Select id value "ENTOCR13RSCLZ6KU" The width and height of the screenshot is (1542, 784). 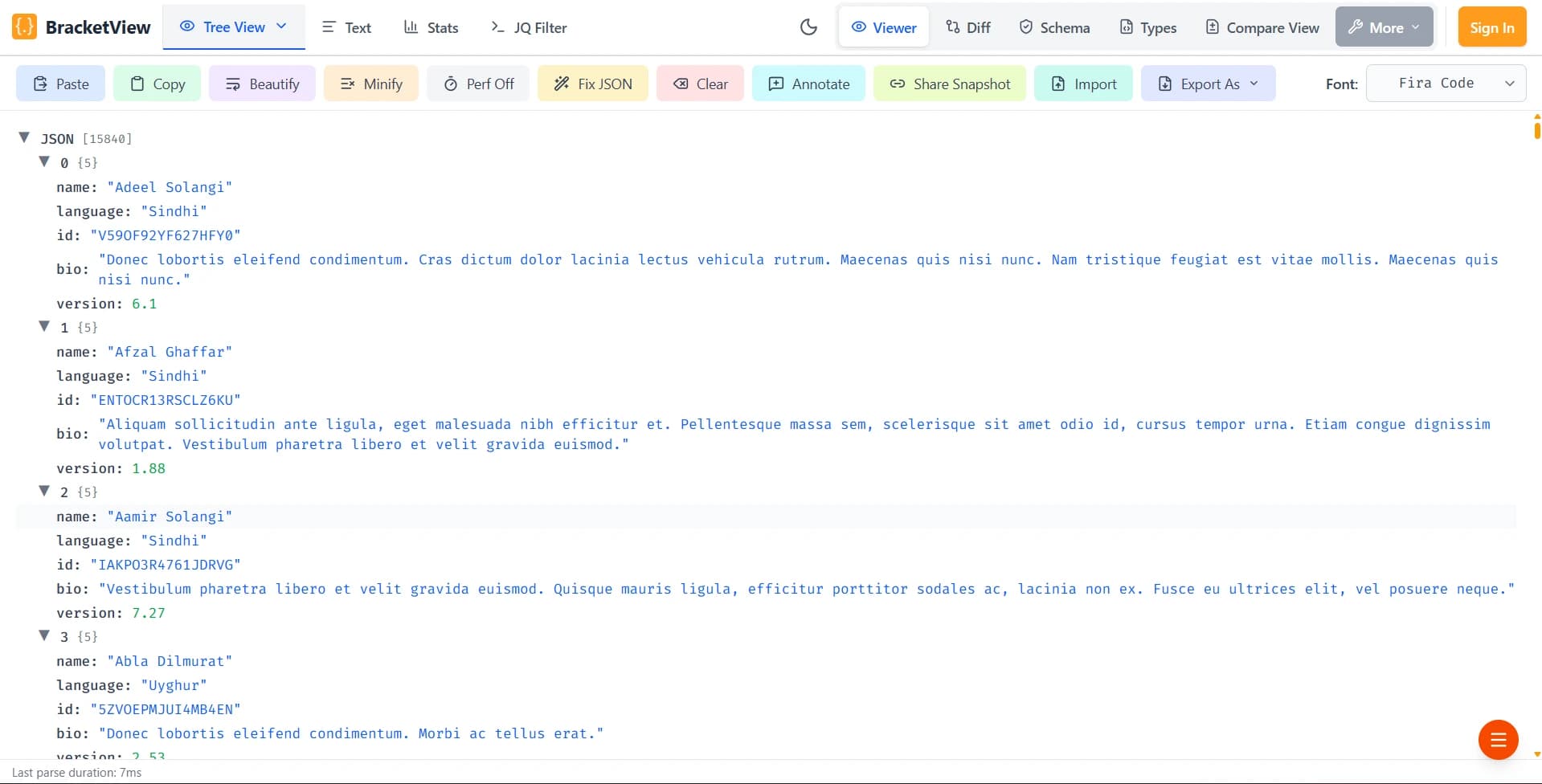click(166, 400)
